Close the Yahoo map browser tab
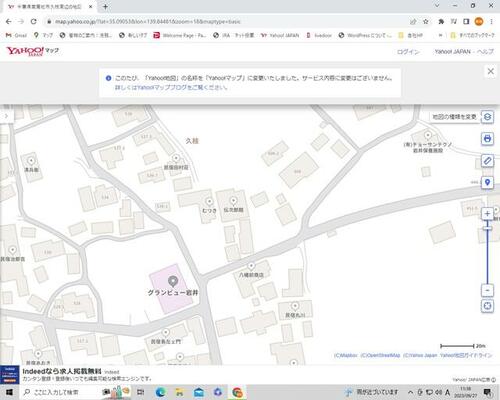500x400 pixels. (91, 6)
